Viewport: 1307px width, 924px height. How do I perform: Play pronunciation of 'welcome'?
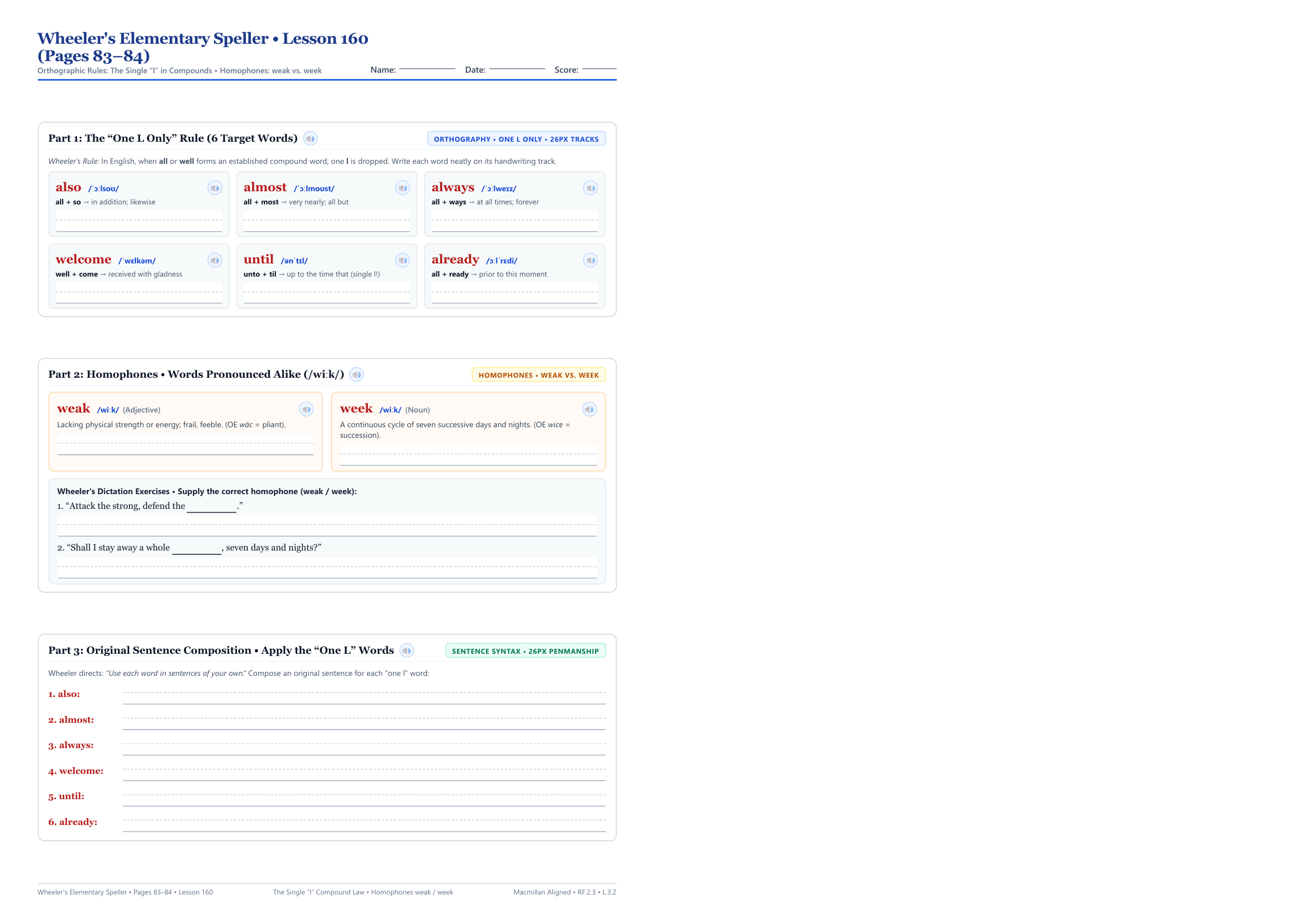coord(214,260)
